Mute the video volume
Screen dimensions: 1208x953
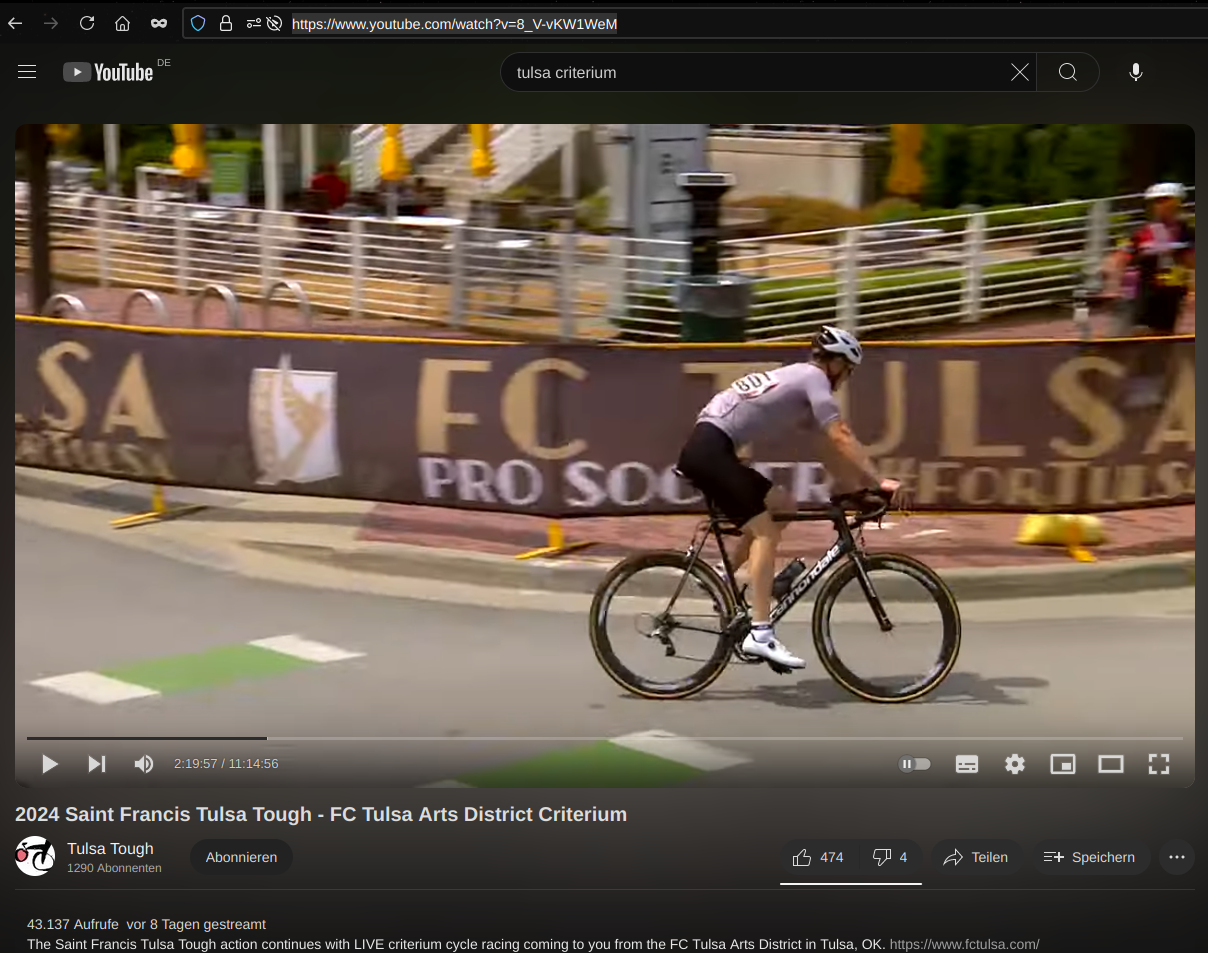(x=144, y=764)
